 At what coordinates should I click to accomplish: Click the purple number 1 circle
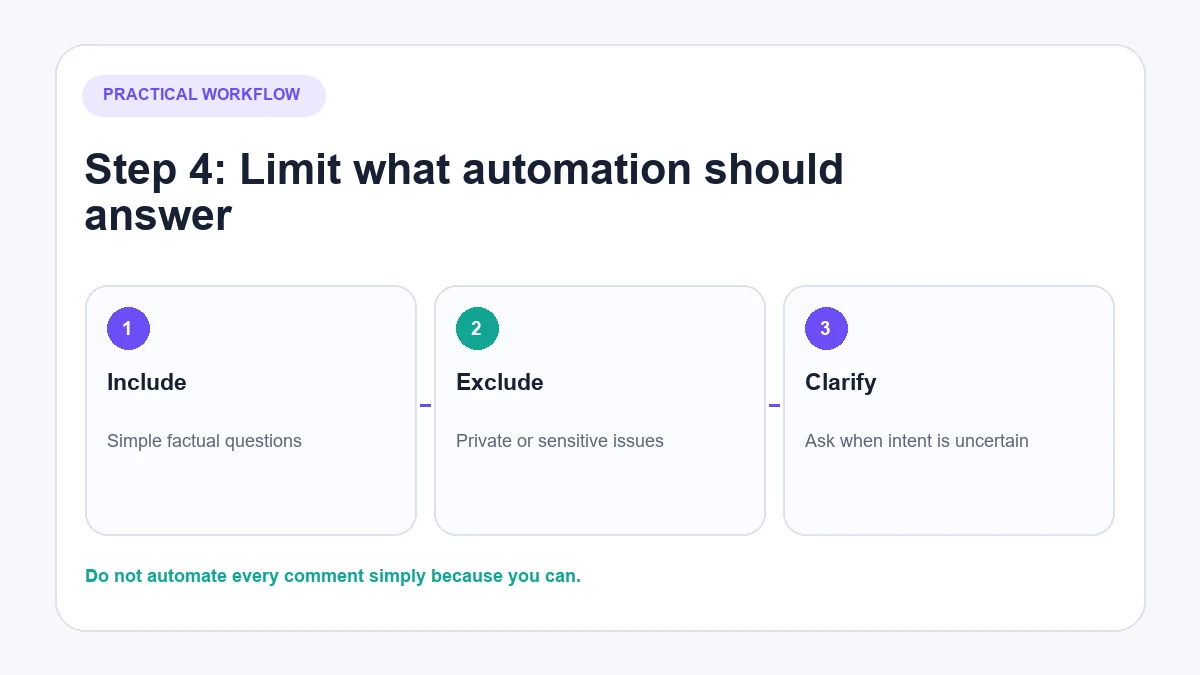pos(128,328)
